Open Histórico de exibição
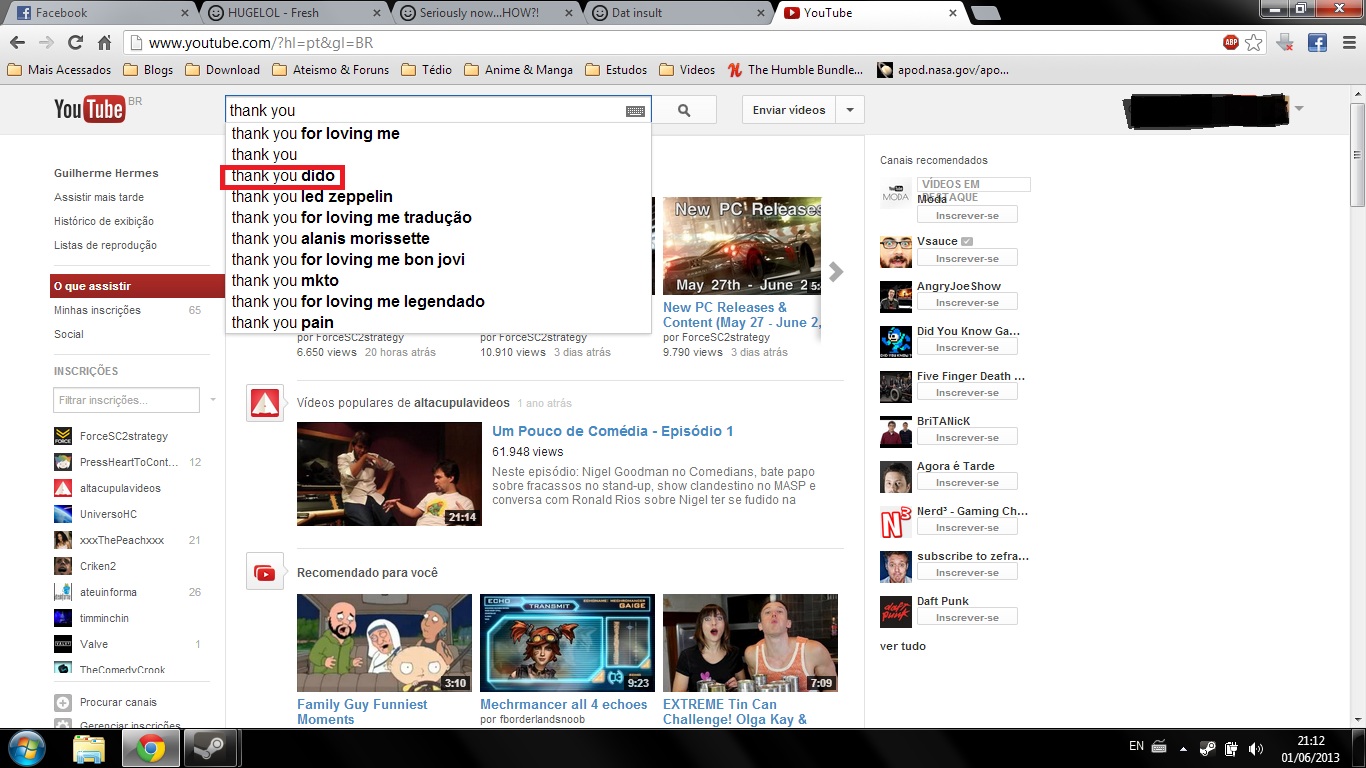1366x768 pixels. [x=104, y=221]
